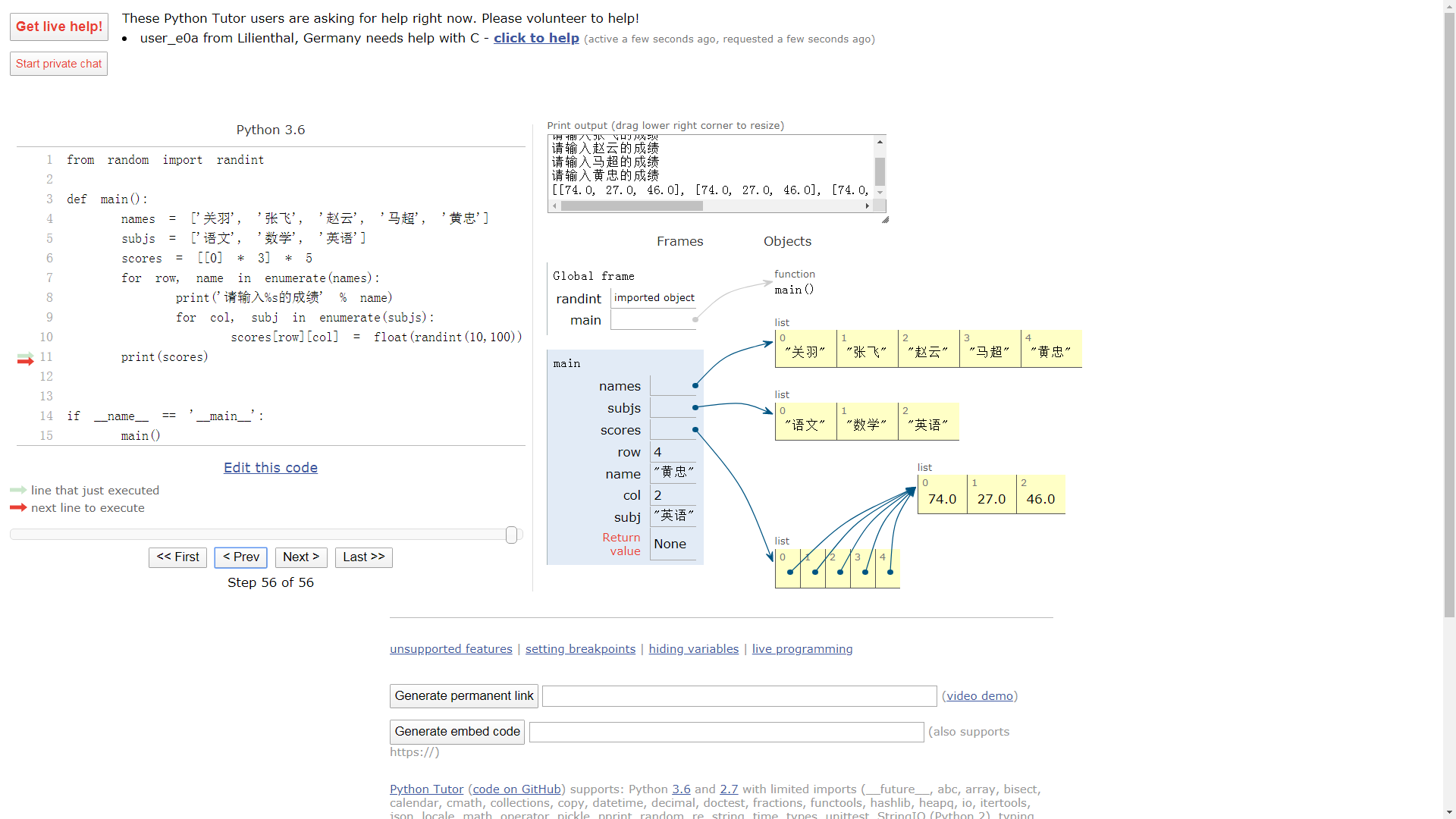1456x819 pixels.
Task: Click the embed code text field
Action: 726,732
